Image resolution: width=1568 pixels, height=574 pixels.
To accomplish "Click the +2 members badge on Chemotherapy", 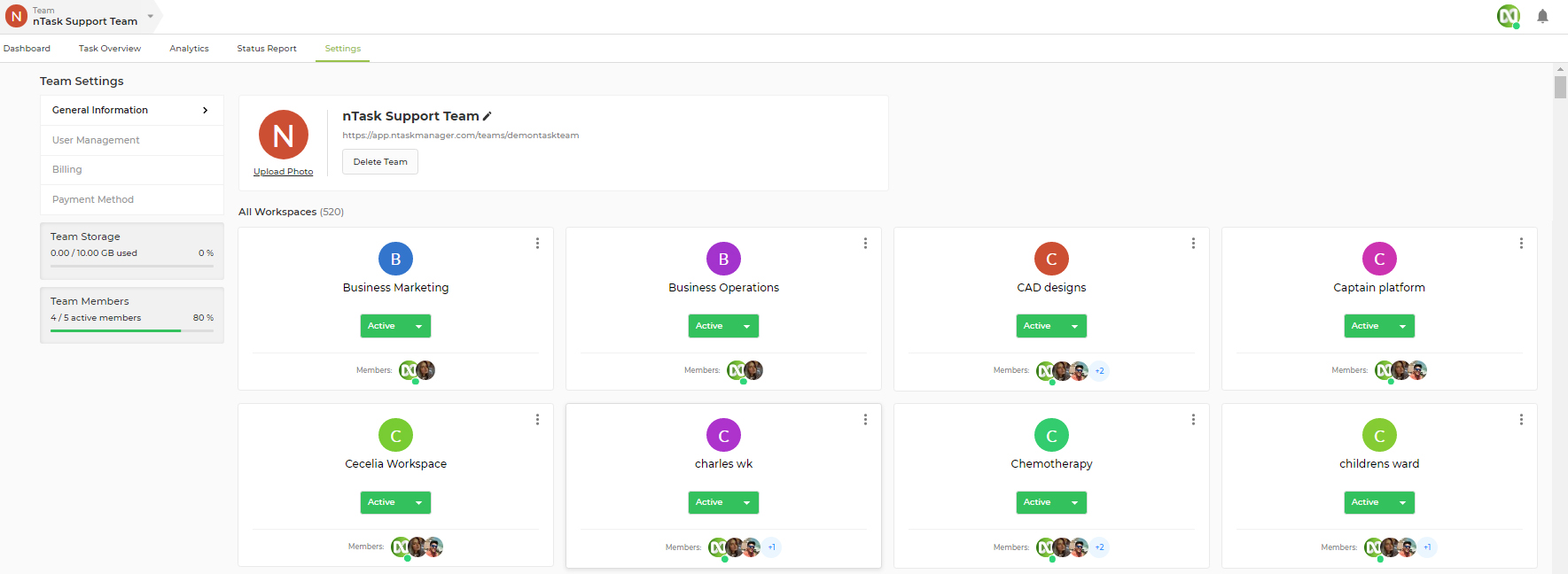I will [1099, 547].
